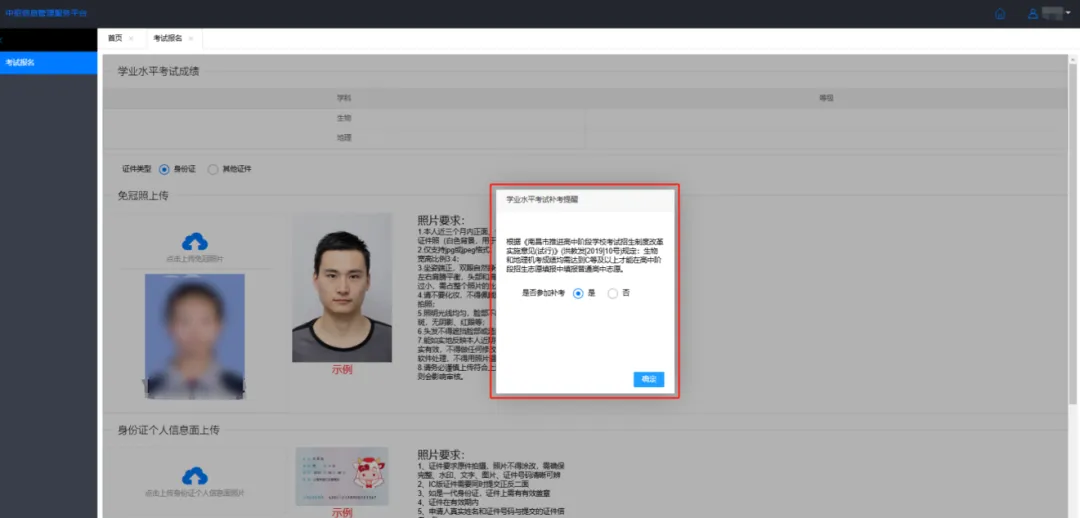This screenshot has height=518, width=1080.
Task: Click the 地理 row in the score table
Action: [585, 138]
